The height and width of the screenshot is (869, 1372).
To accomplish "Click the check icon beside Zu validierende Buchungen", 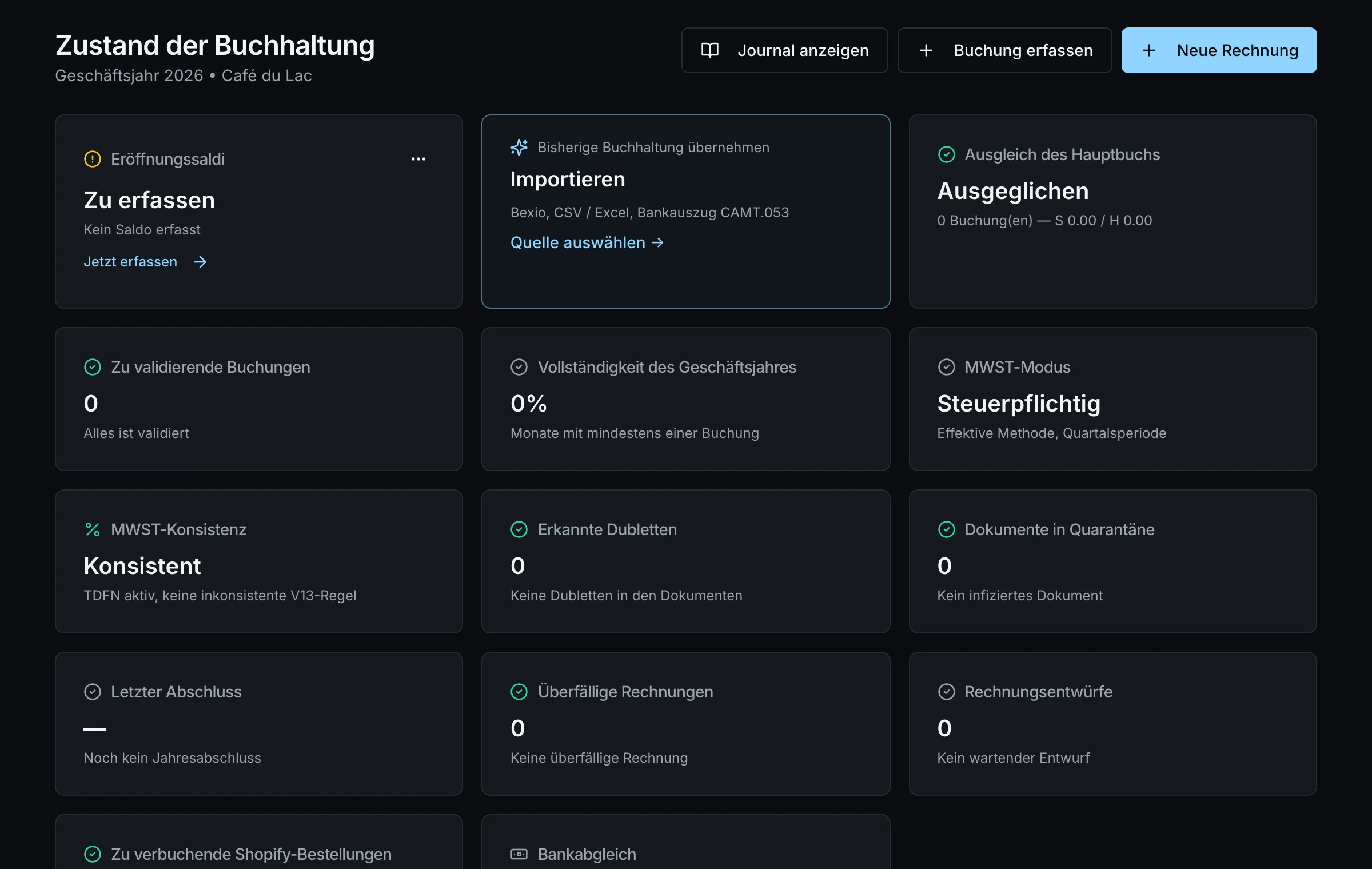I will click(x=93, y=367).
